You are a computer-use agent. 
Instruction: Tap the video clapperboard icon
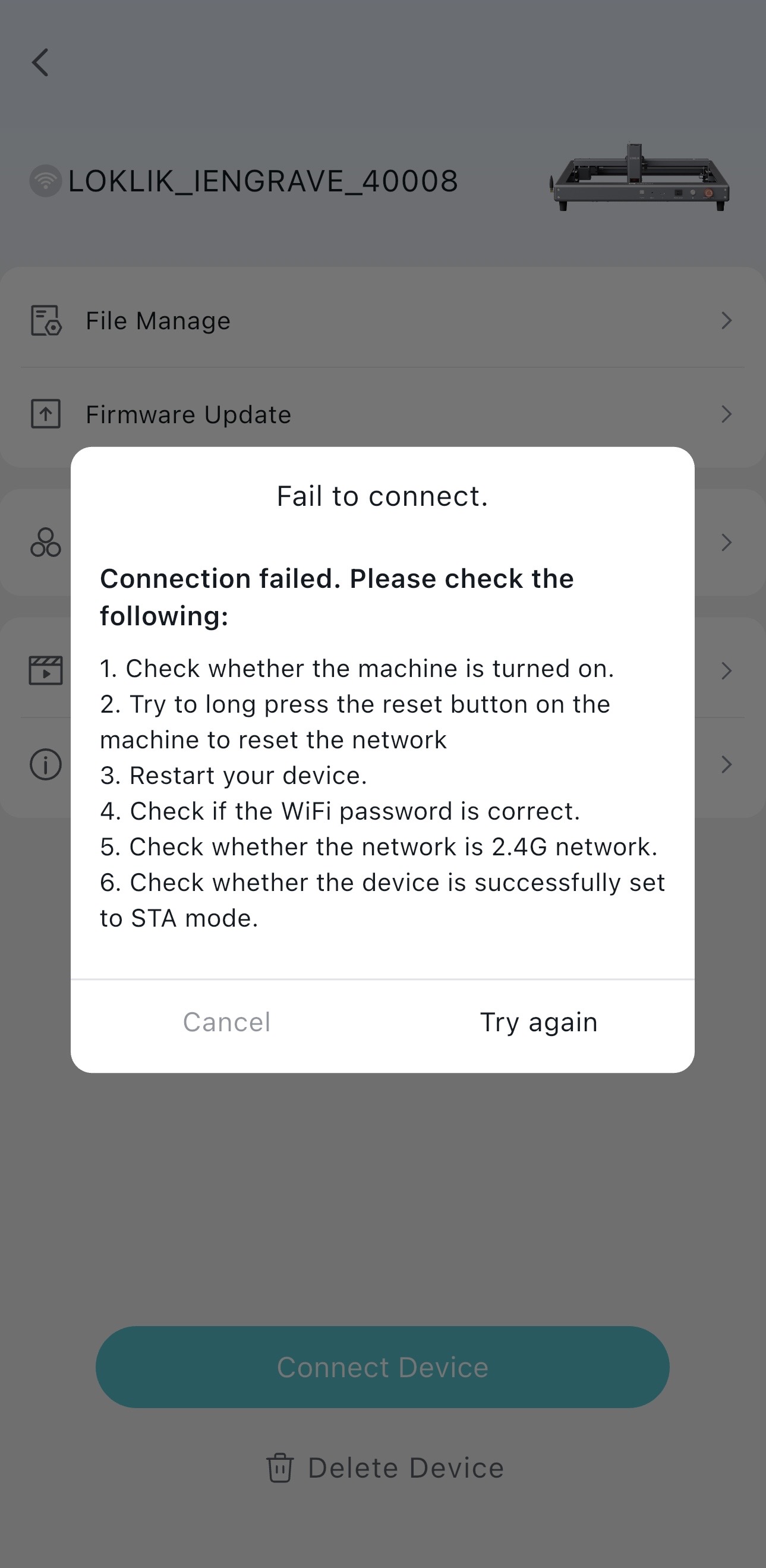[46, 671]
